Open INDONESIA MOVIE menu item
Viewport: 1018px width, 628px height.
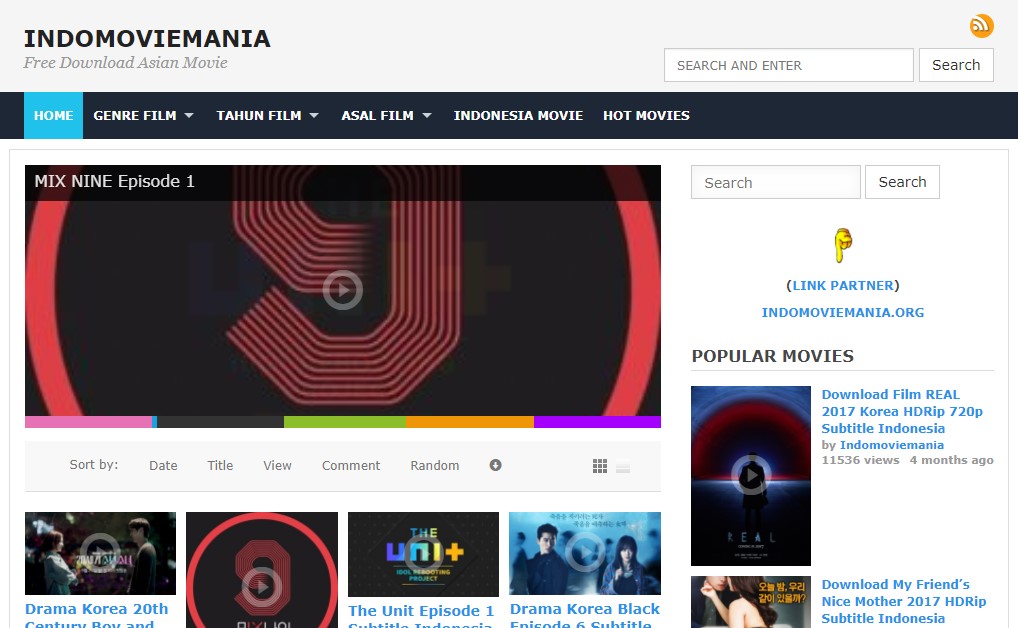tap(518, 116)
